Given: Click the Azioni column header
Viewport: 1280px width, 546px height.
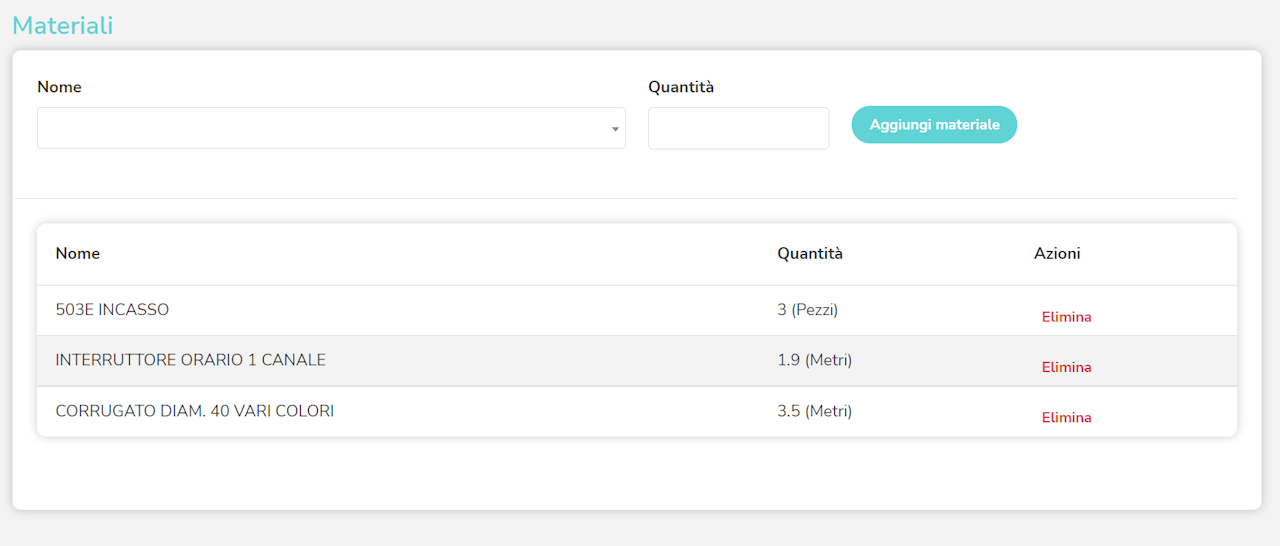Looking at the screenshot, I should (1057, 254).
